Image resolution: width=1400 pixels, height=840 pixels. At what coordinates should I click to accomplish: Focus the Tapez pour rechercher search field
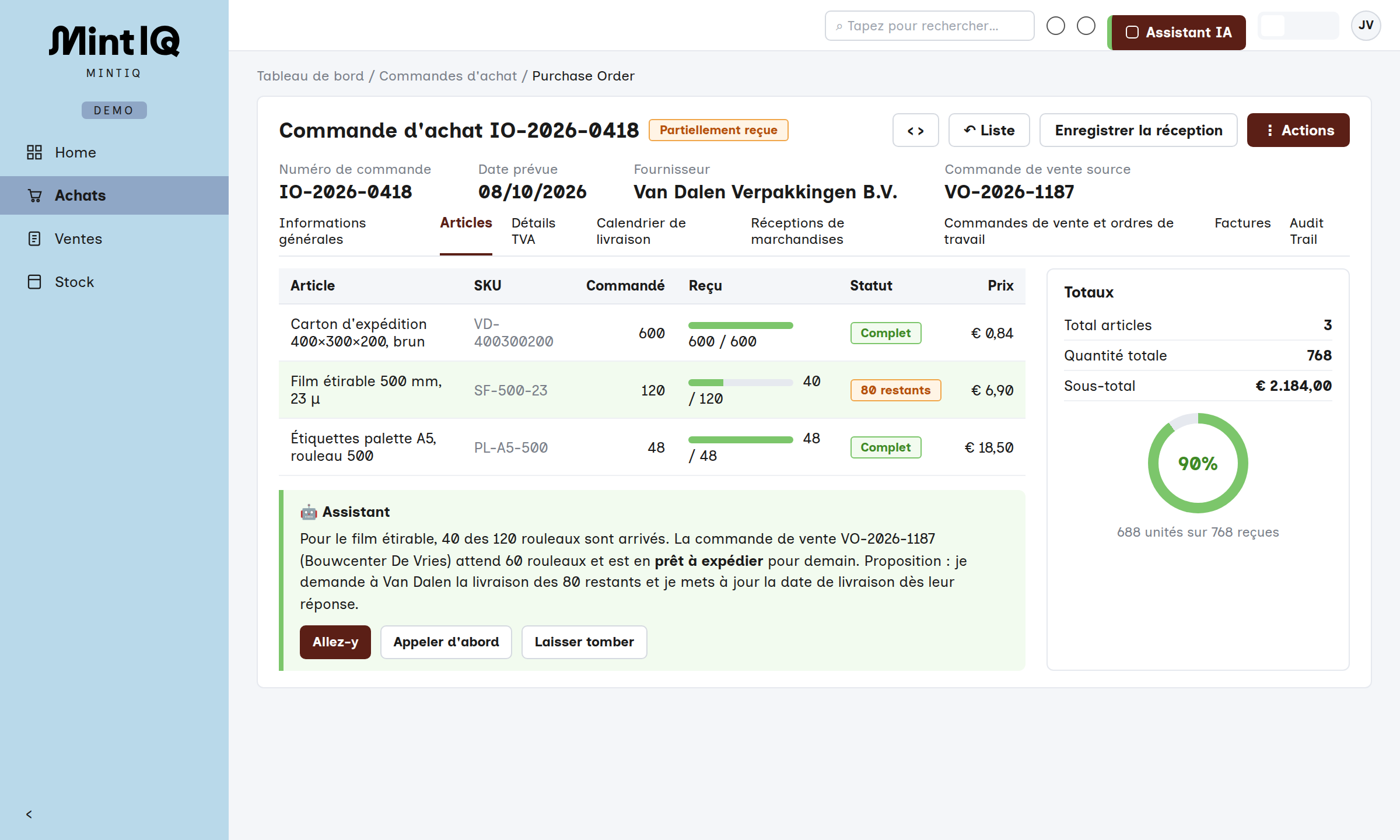pyautogui.click(x=930, y=26)
